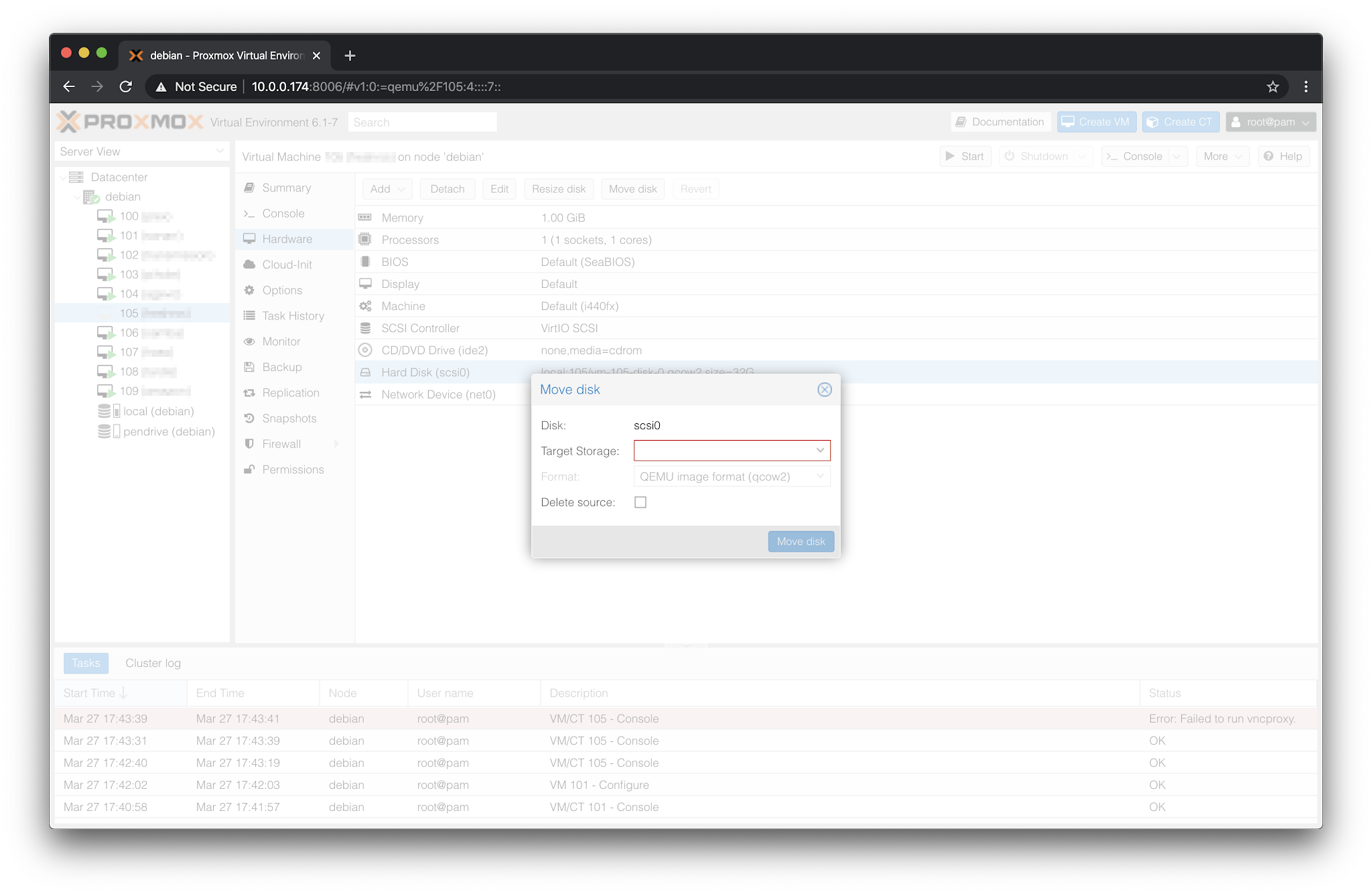The height and width of the screenshot is (894, 1372).
Task: Bookmark this page with the star icon
Action: tap(1273, 86)
